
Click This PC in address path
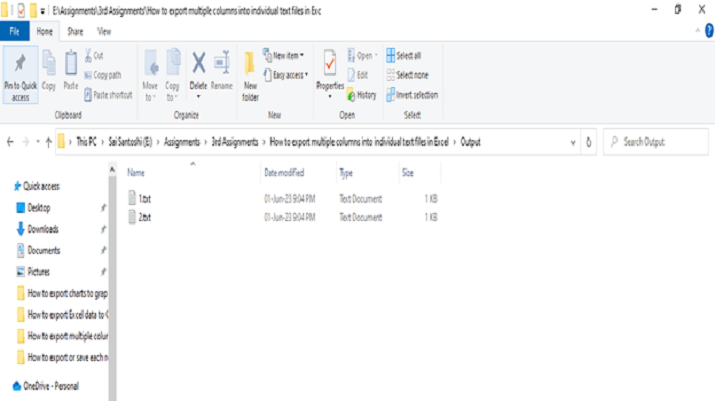coord(86,142)
